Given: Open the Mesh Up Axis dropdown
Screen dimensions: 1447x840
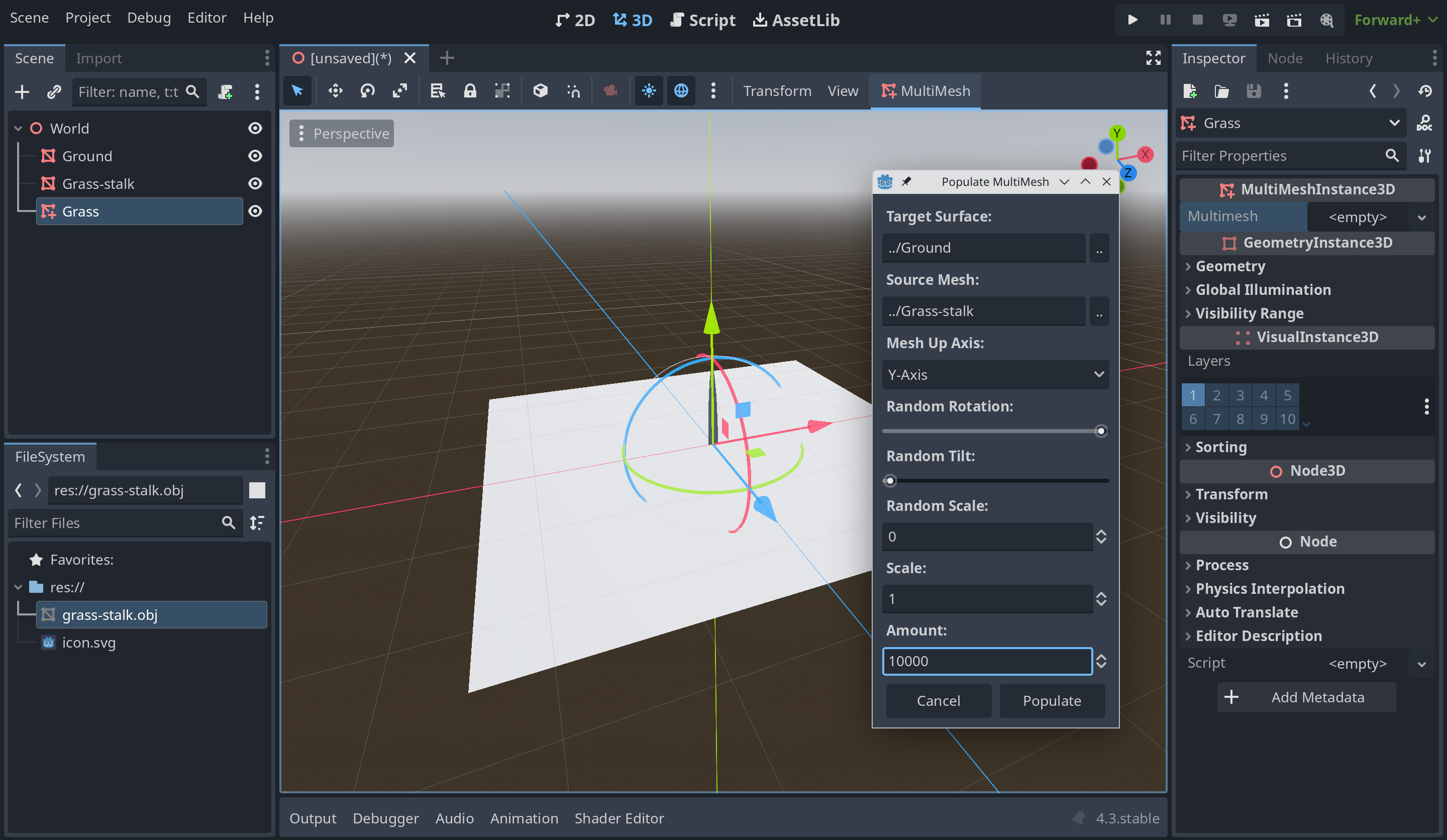Looking at the screenshot, I should (995, 374).
